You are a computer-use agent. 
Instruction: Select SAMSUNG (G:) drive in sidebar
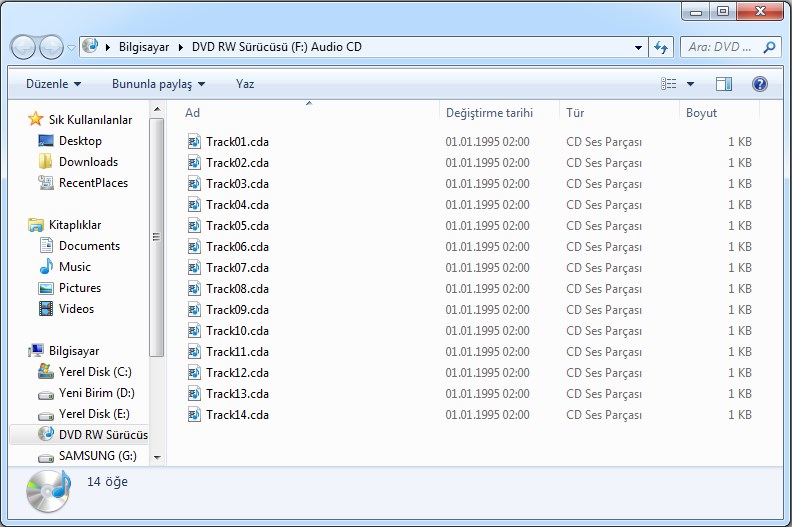97,456
